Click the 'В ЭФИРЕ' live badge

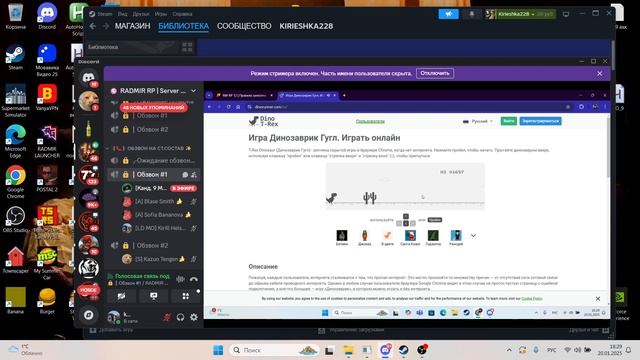pyautogui.click(x=183, y=188)
